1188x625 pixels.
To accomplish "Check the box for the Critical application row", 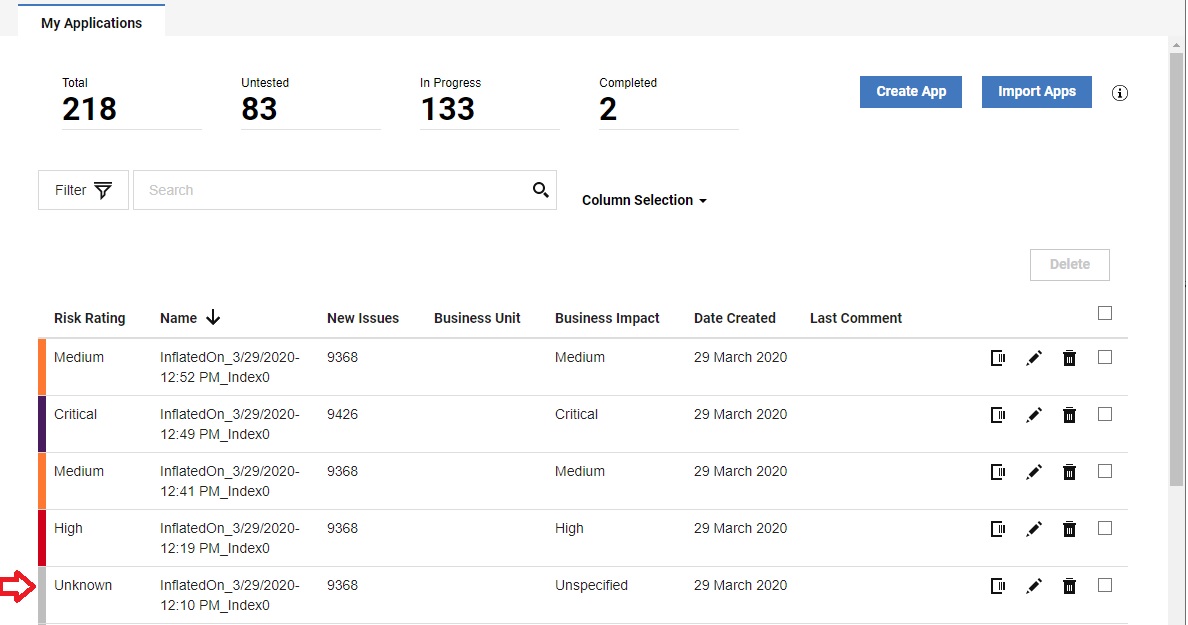I will point(1105,414).
